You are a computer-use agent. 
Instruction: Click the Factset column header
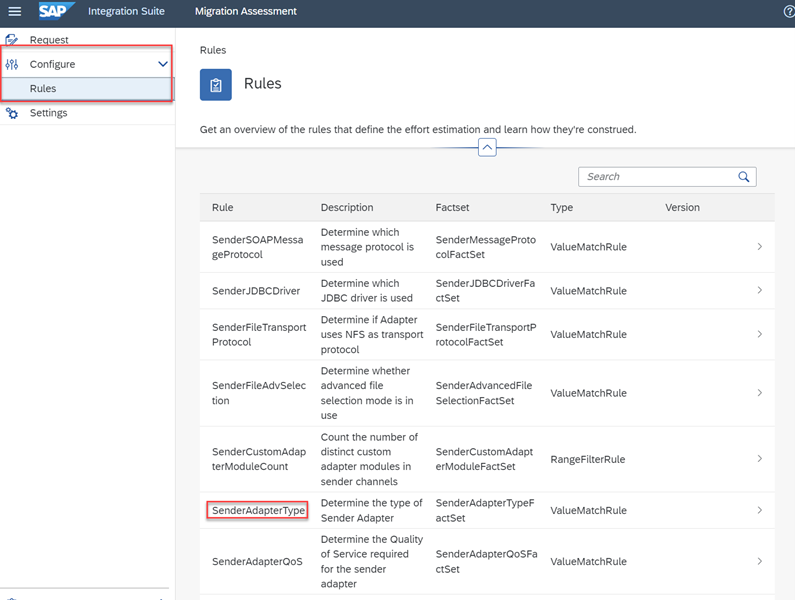[x=452, y=207]
